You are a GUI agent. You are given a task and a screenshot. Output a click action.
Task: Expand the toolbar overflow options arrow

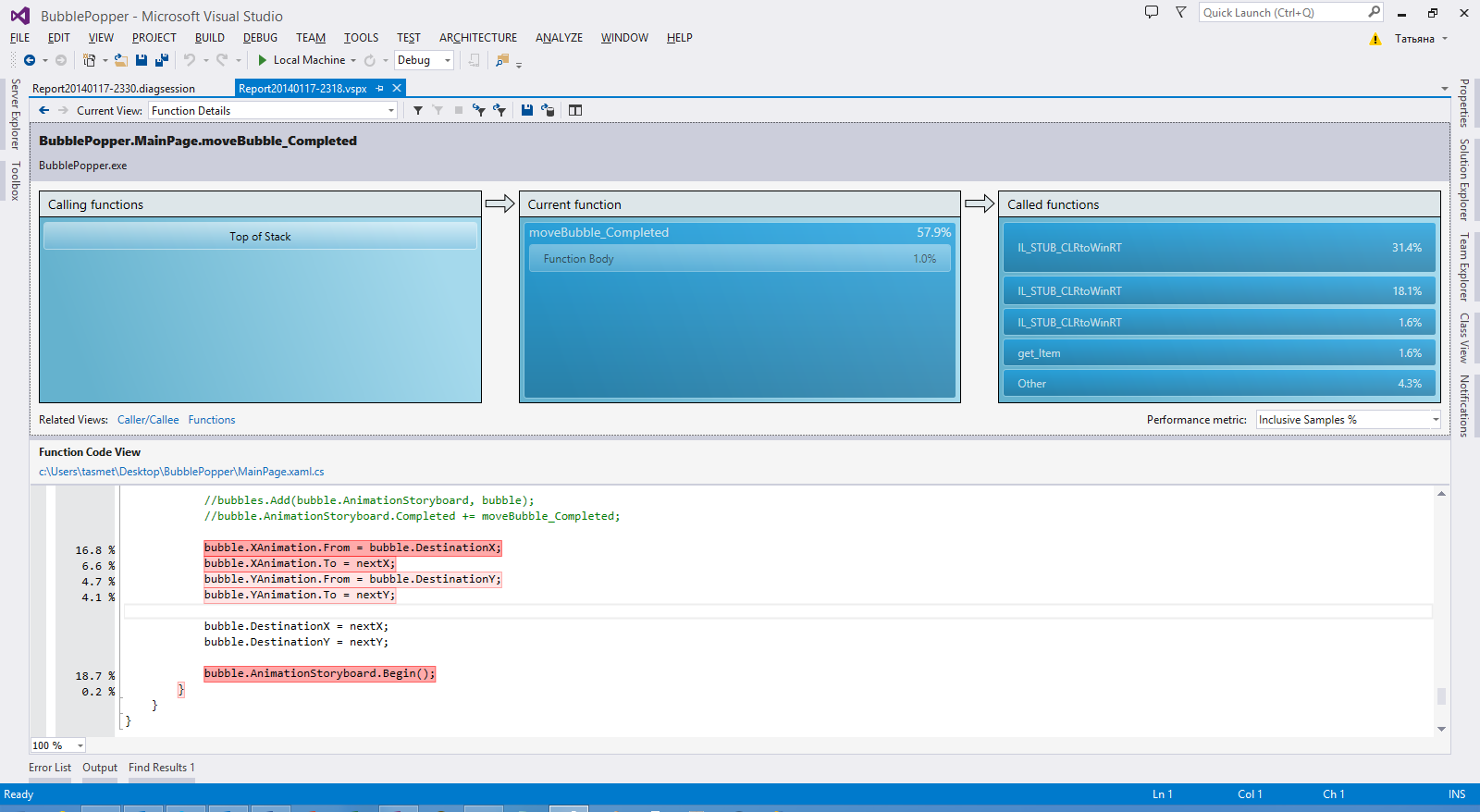point(519,65)
